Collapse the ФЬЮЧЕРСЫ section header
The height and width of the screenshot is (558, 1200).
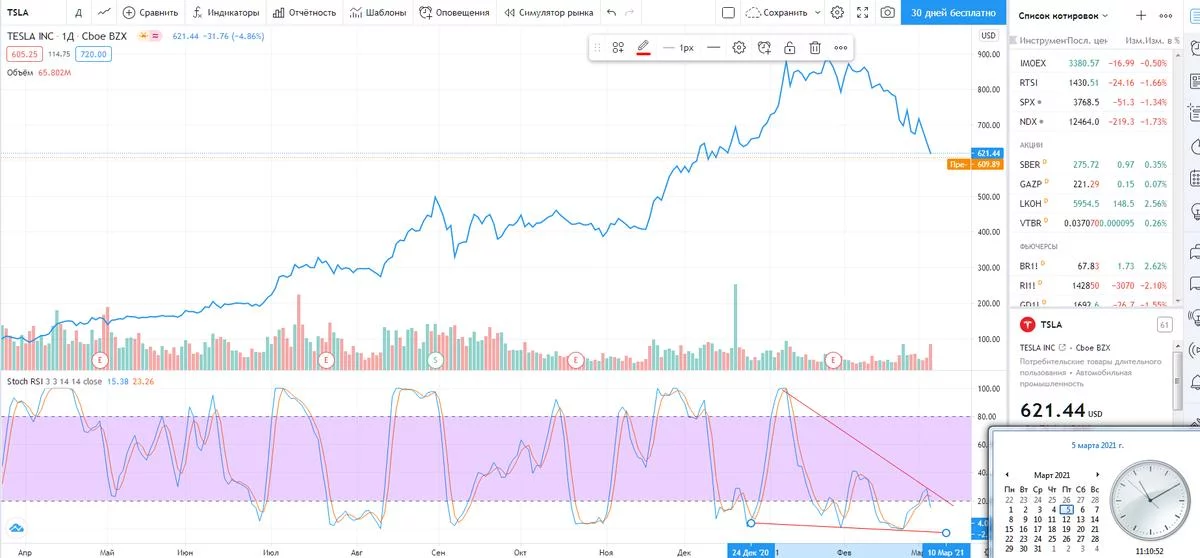(x=1041, y=244)
